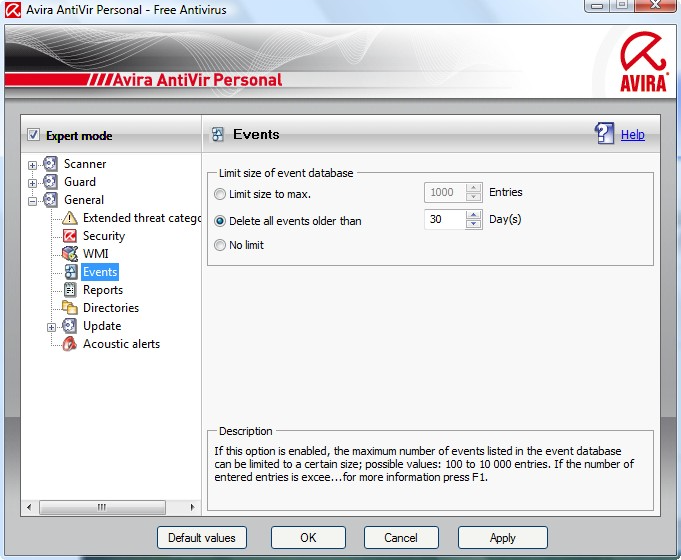
Task: Open the WMI settings item
Action: (x=96, y=254)
